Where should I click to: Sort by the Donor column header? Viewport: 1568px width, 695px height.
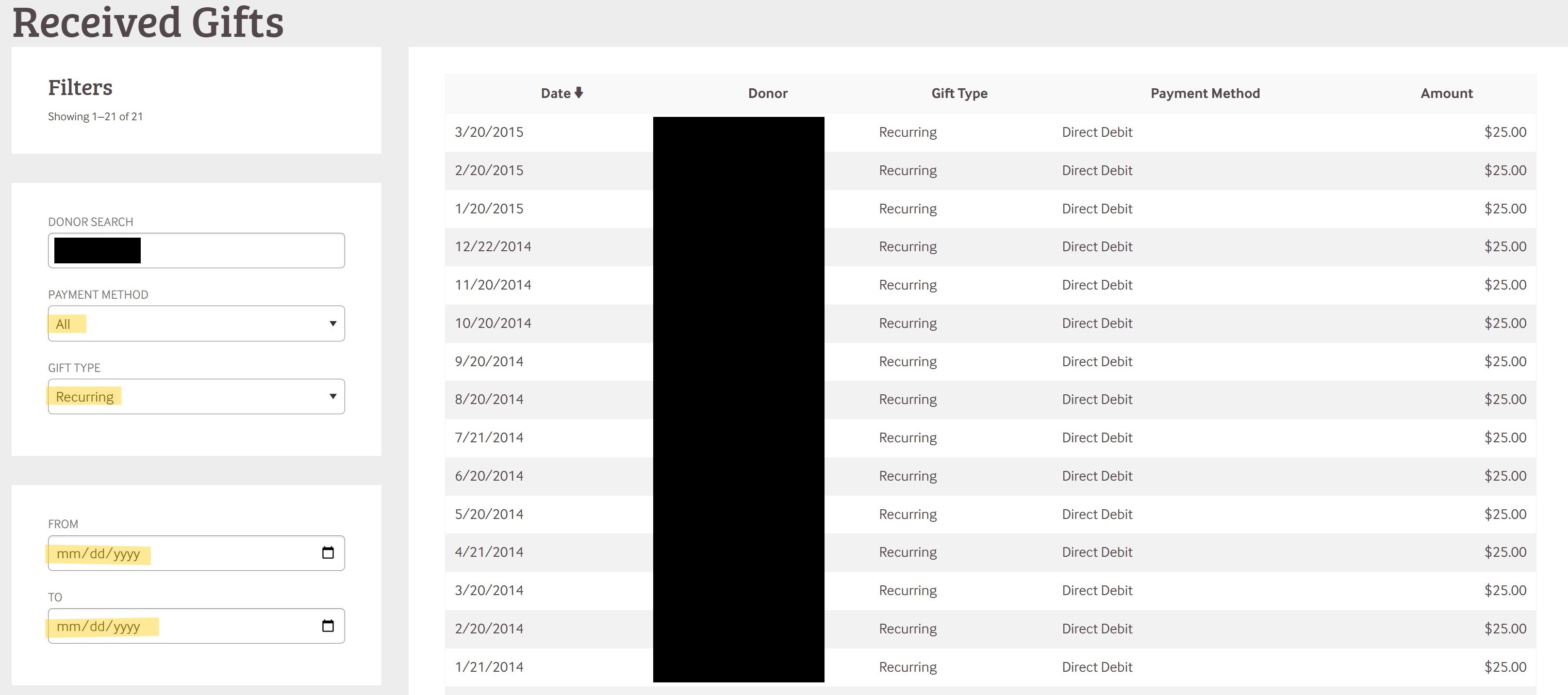768,93
